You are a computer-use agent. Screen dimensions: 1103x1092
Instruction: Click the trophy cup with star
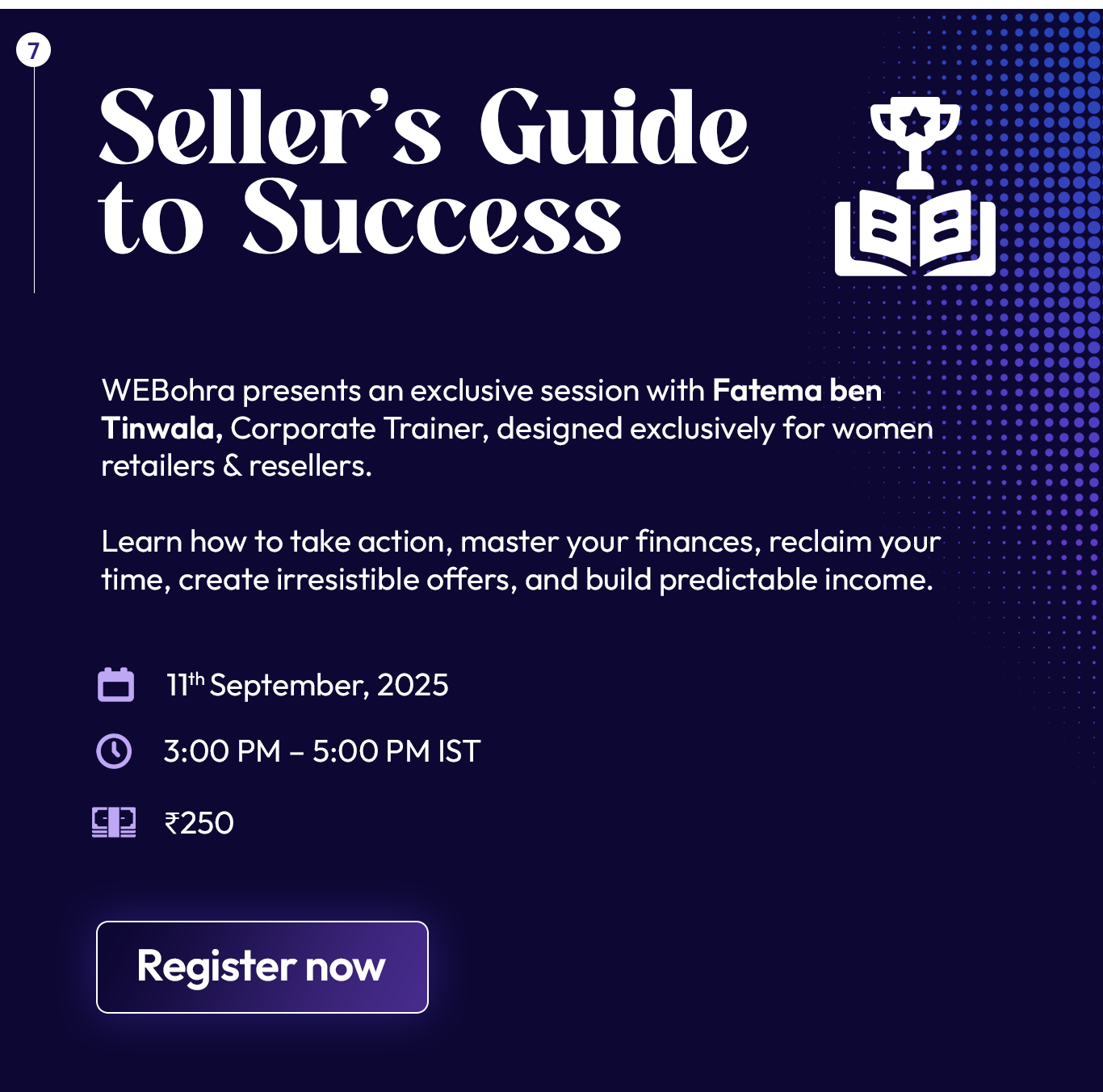click(x=915, y=137)
